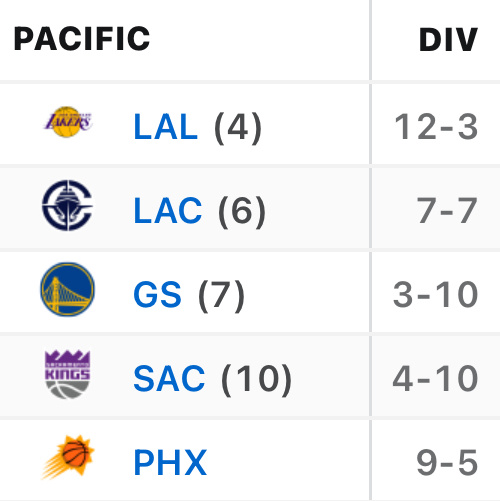Select the Clippers 7-7 division record
This screenshot has width=500, height=501.
tap(447, 211)
